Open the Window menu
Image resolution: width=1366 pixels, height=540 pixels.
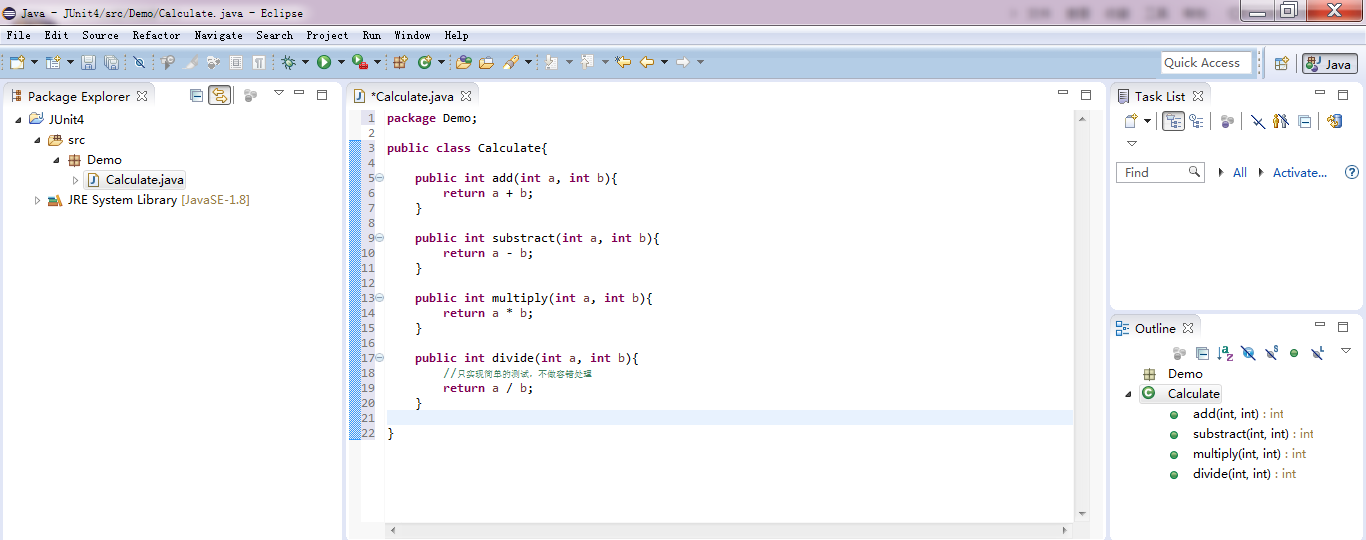[412, 35]
